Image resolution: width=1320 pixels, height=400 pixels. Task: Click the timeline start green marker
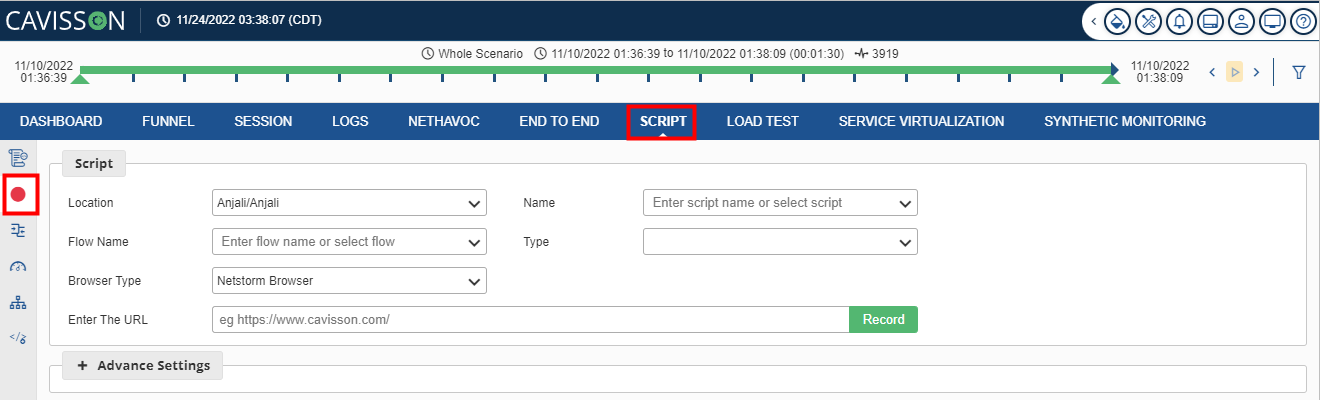click(x=82, y=77)
